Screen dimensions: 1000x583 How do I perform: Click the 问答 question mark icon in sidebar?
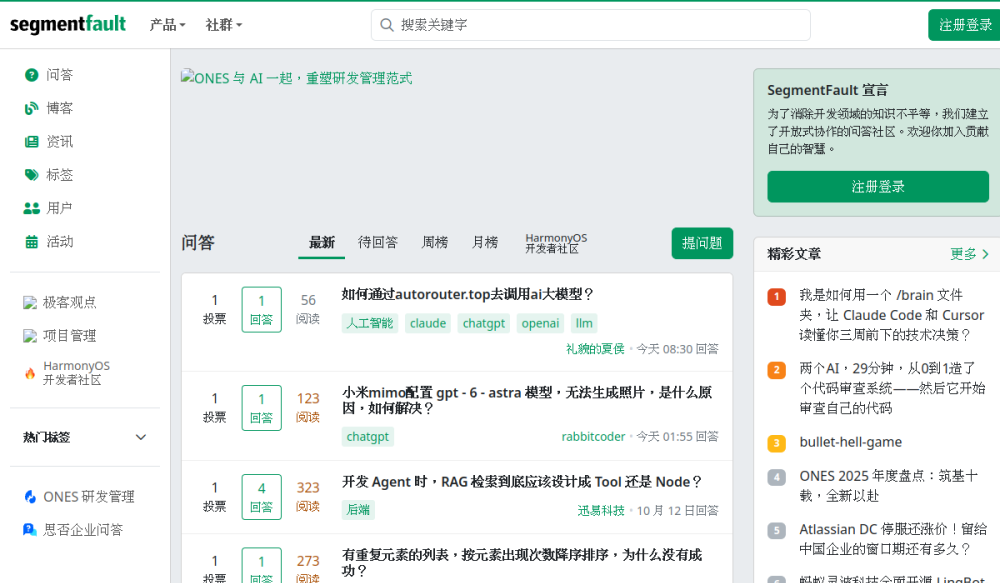(x=31, y=75)
